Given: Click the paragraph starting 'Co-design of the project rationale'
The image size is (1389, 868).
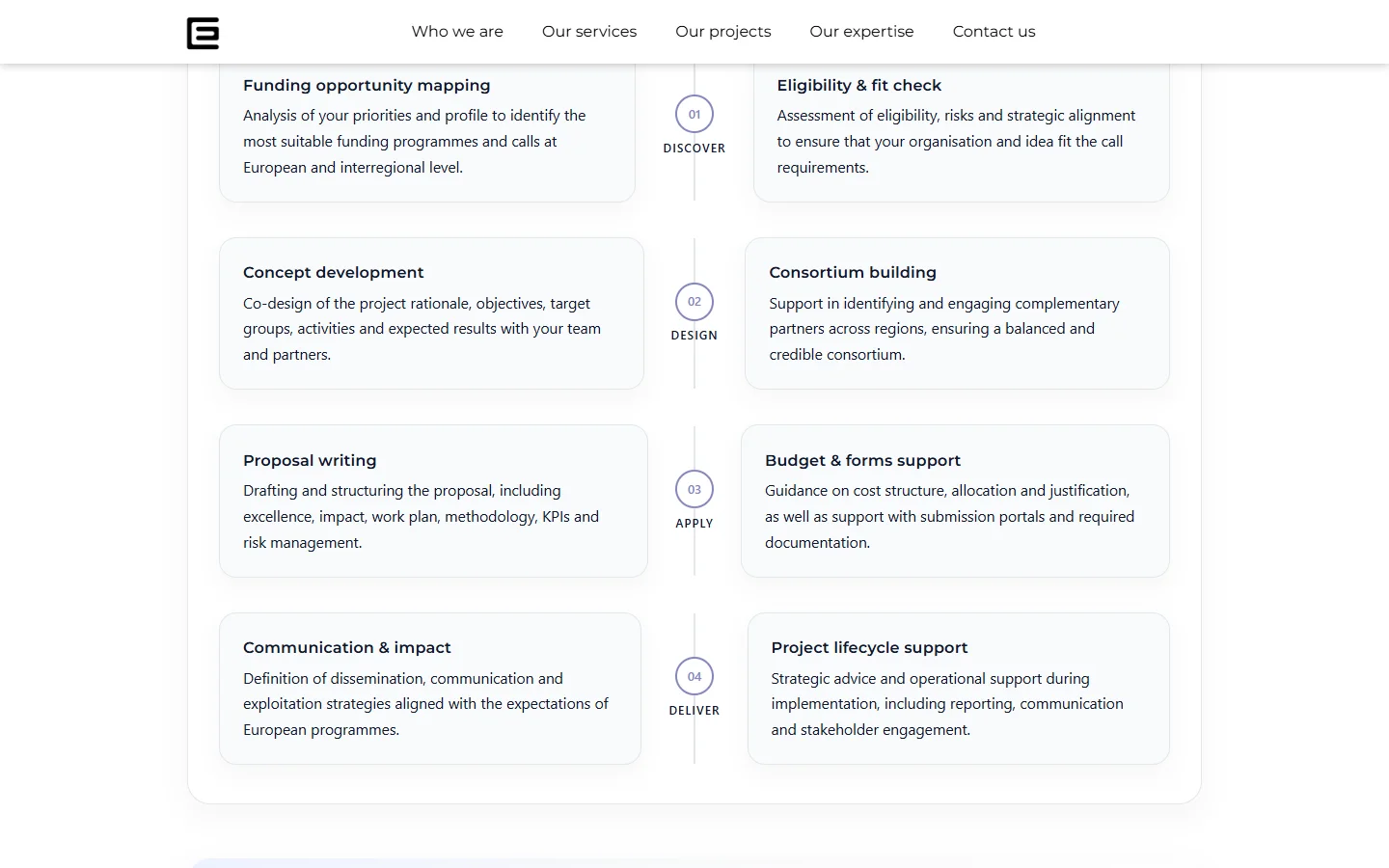Looking at the screenshot, I should (422, 329).
